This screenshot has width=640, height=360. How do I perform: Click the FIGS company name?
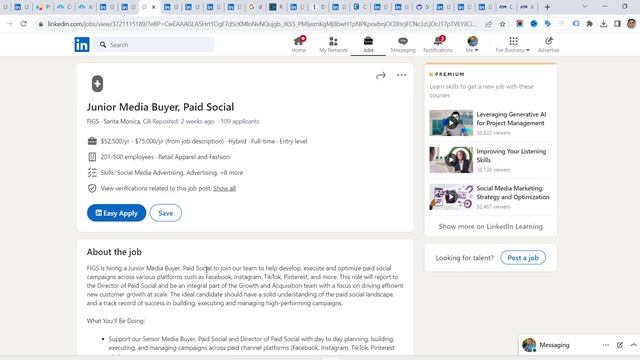click(x=93, y=122)
